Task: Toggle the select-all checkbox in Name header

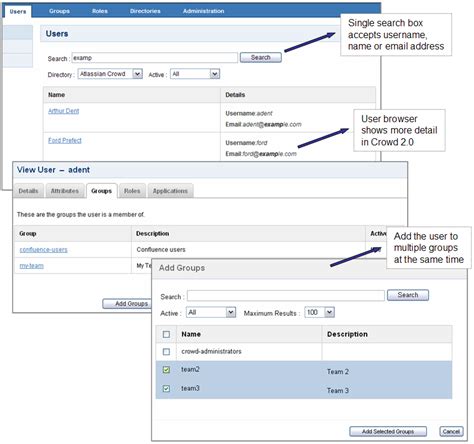Action: pos(166,334)
